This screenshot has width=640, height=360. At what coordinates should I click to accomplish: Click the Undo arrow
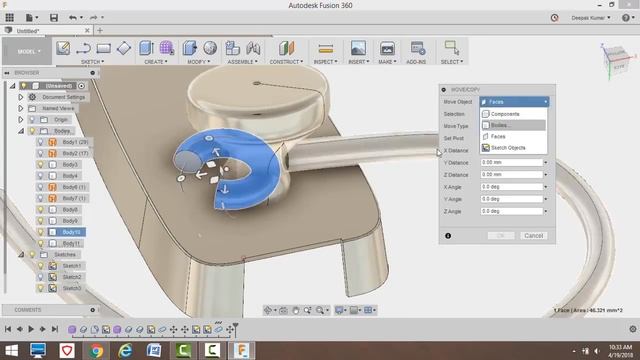73,18
